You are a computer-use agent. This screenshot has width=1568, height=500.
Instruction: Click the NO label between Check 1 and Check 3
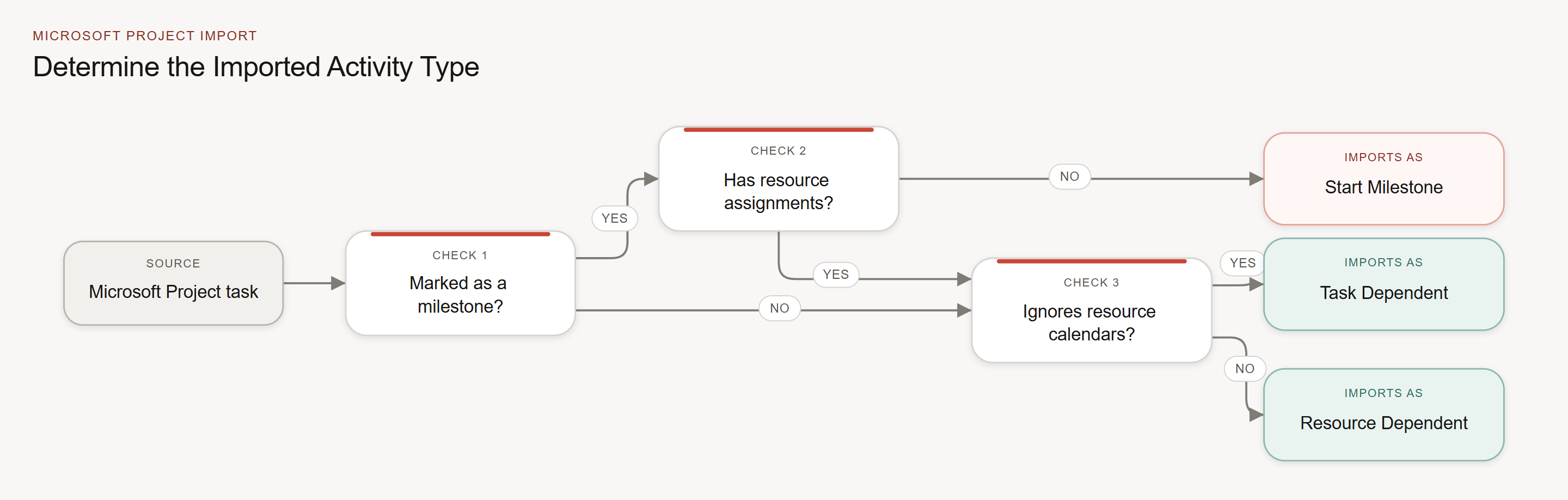780,308
